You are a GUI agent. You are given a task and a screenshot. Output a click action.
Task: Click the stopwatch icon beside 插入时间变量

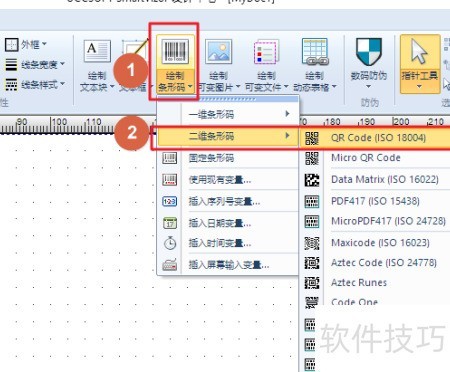click(170, 243)
